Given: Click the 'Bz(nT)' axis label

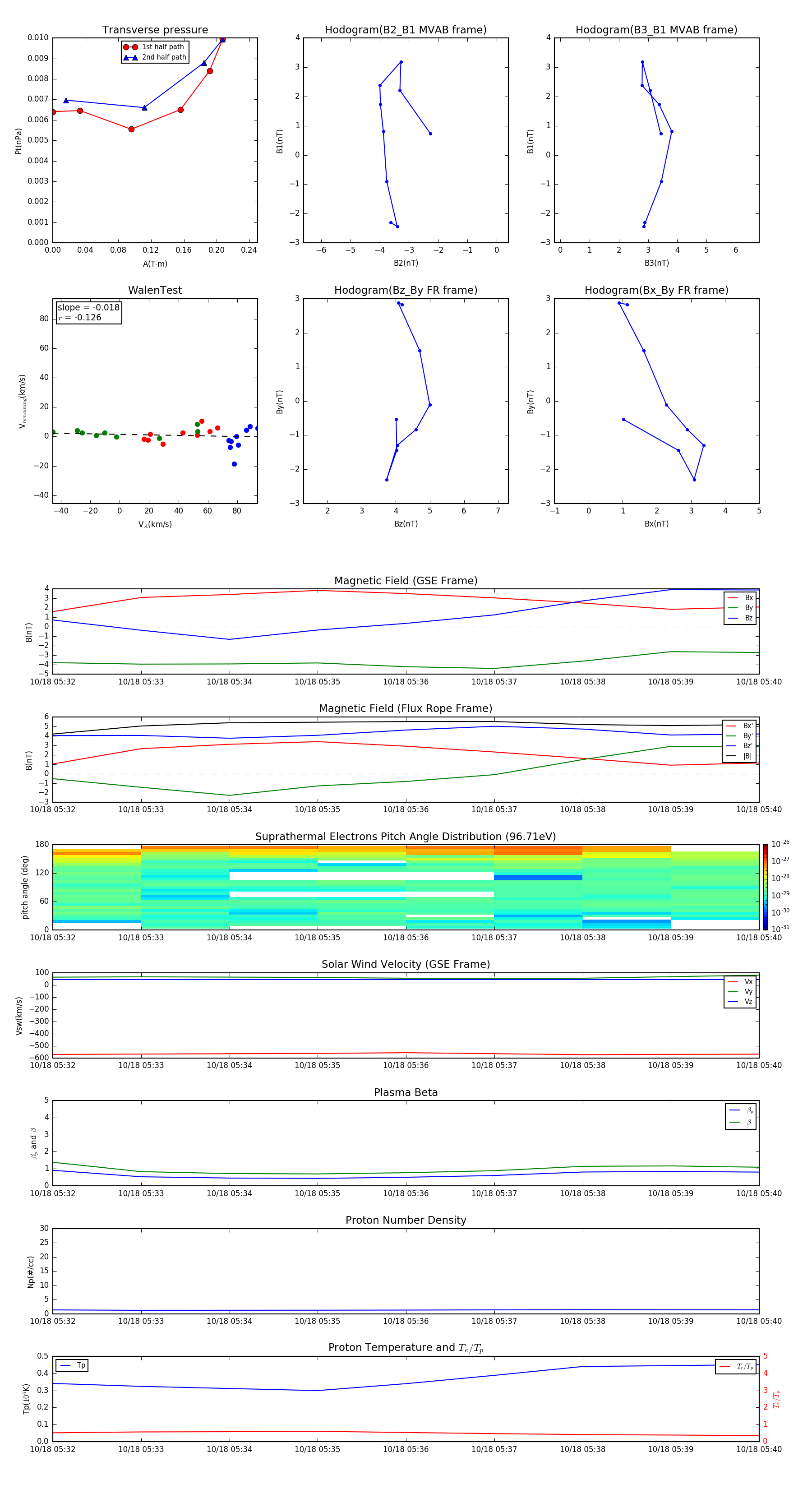Looking at the screenshot, I should [406, 524].
